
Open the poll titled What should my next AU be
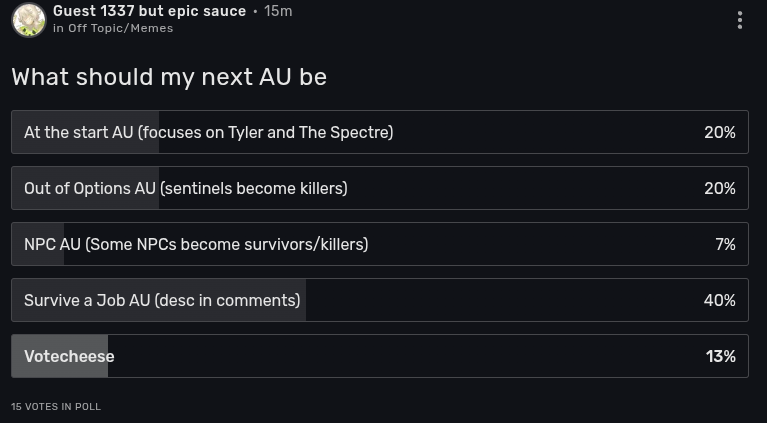pyautogui.click(x=169, y=77)
